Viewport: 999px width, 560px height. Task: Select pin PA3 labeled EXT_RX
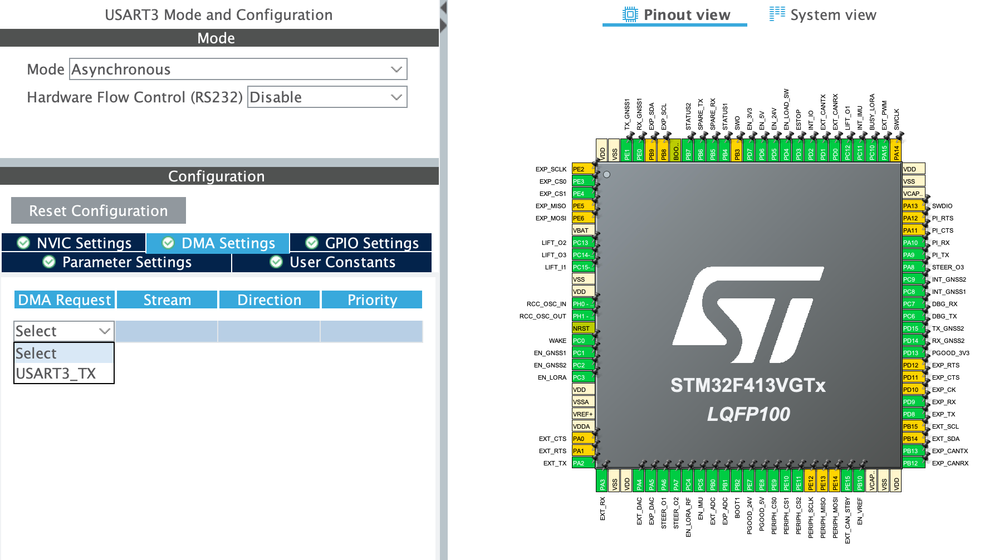(602, 480)
